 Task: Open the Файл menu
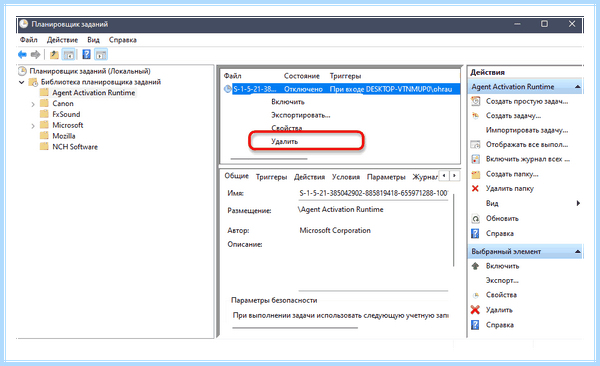pyautogui.click(x=29, y=40)
